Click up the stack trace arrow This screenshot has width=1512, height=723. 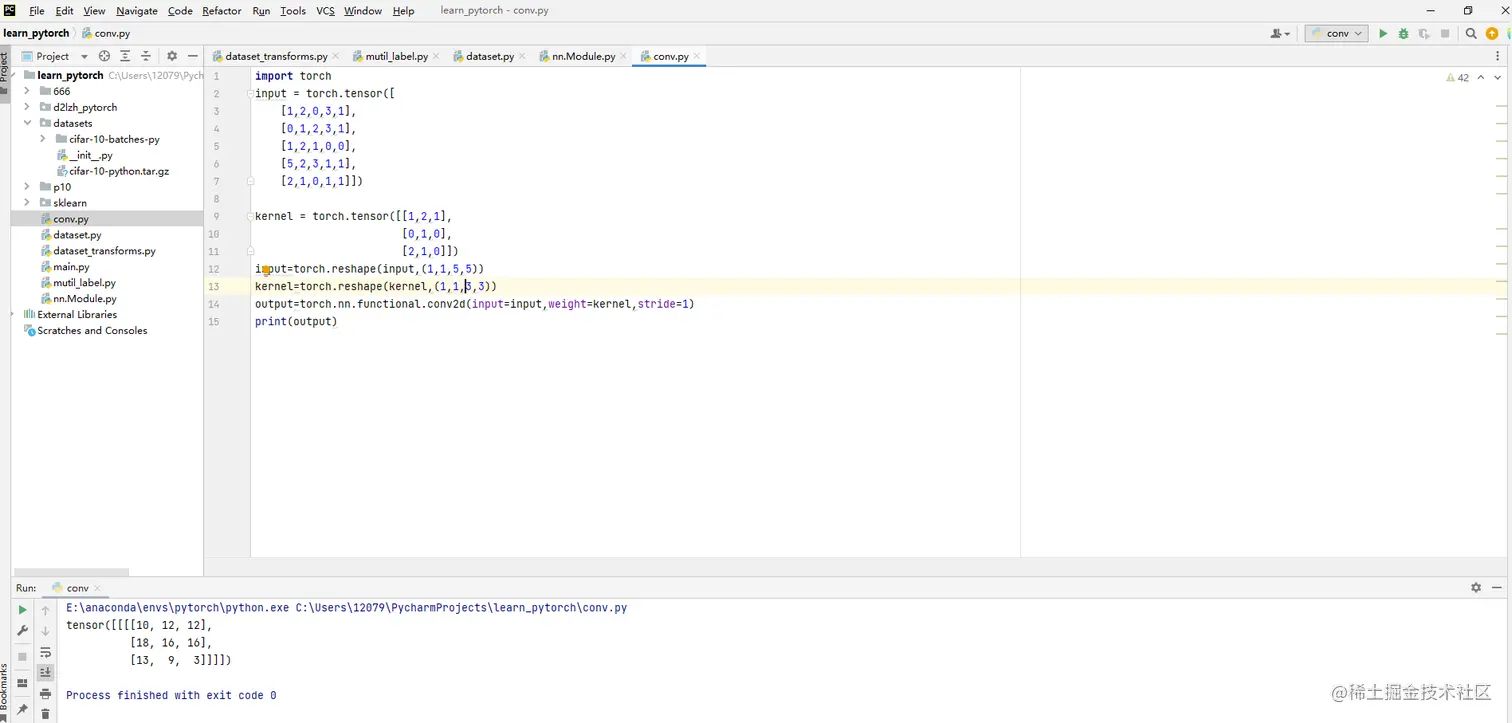point(45,609)
